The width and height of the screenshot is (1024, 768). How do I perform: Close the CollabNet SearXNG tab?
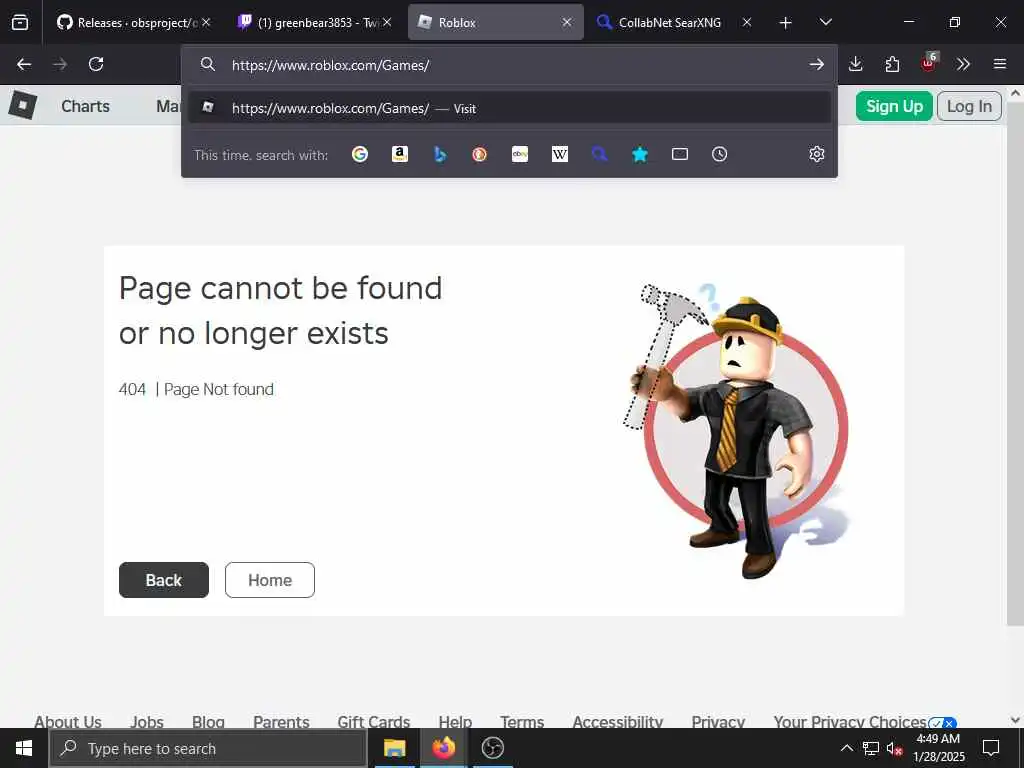(747, 22)
